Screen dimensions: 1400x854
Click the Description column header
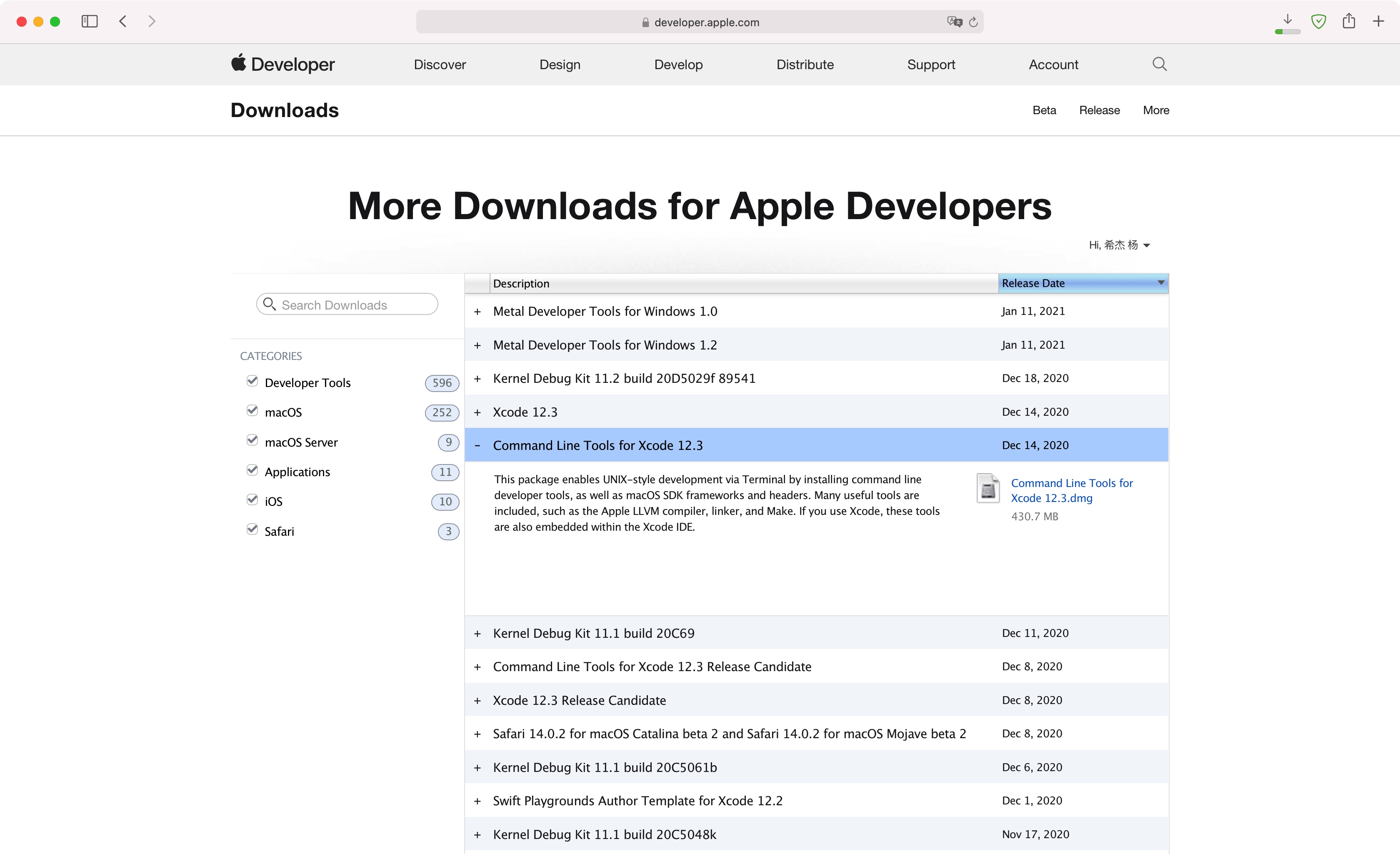[x=744, y=283]
